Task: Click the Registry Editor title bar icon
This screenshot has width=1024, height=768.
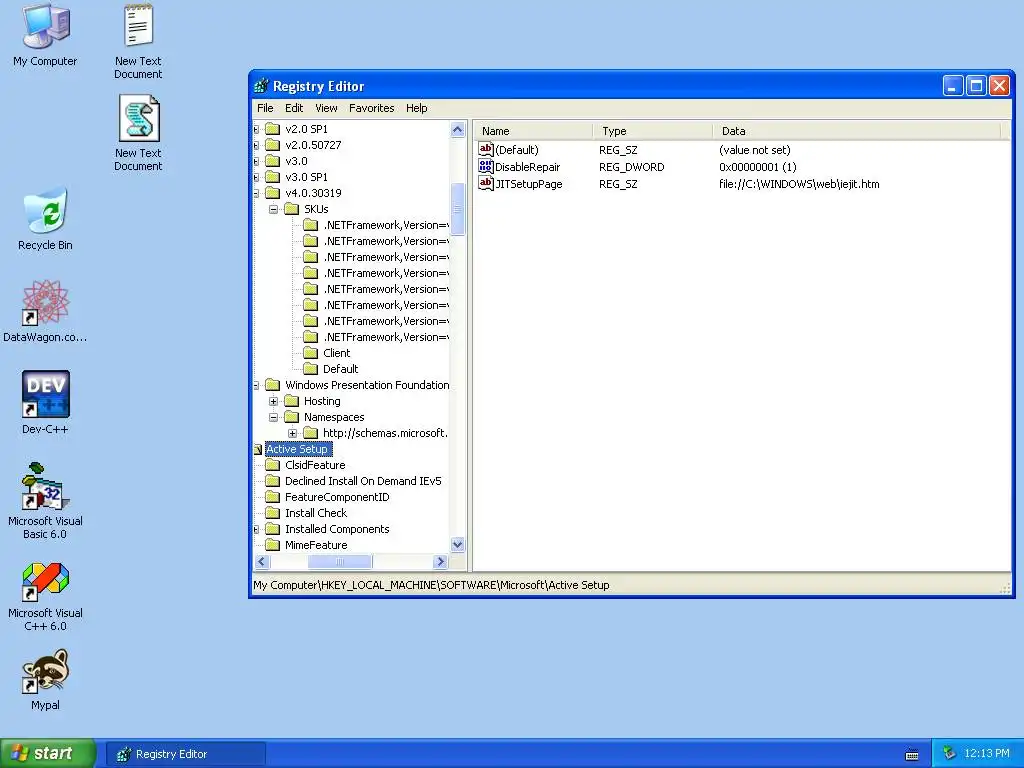Action: click(261, 86)
